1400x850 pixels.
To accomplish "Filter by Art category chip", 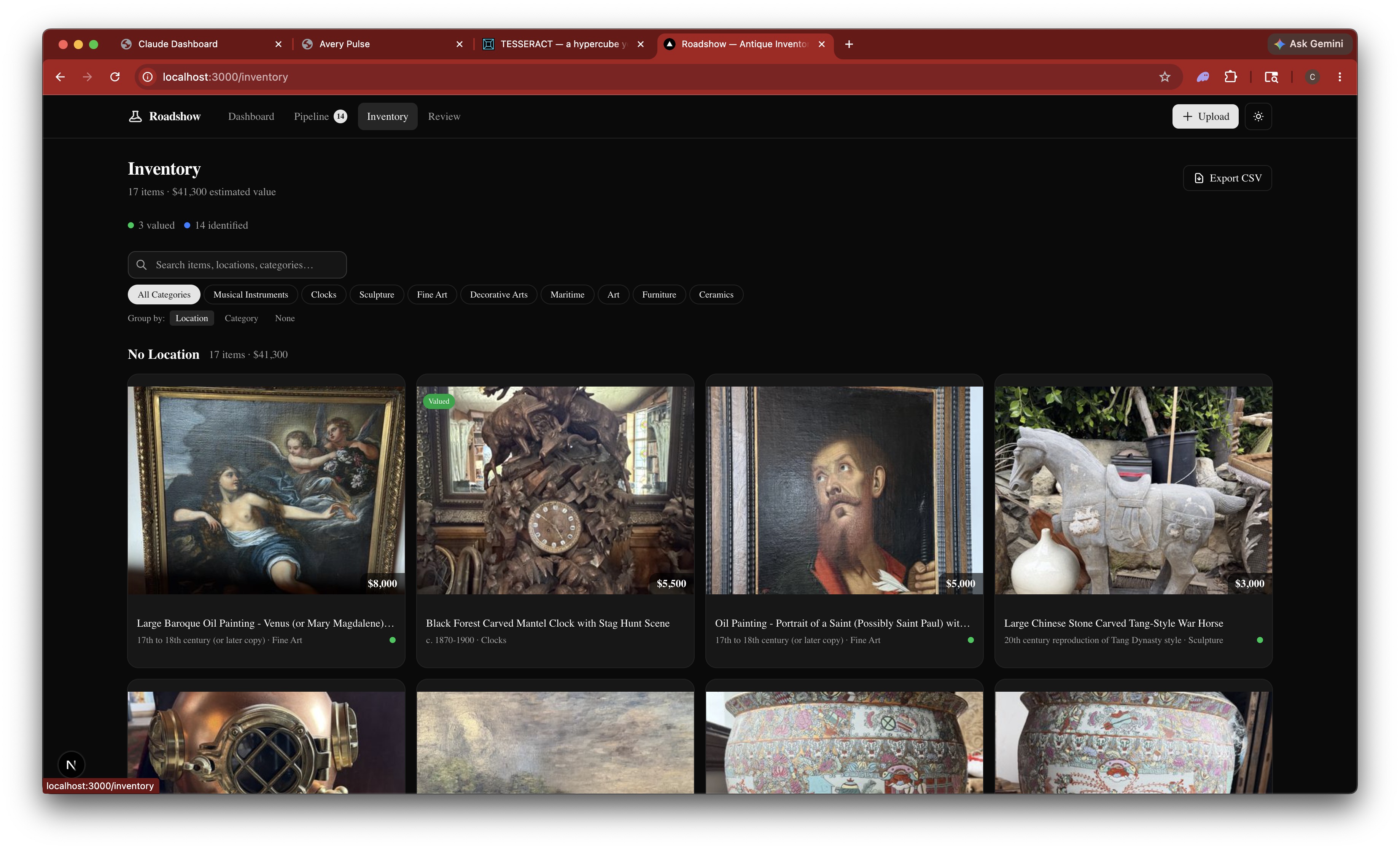I will point(613,294).
